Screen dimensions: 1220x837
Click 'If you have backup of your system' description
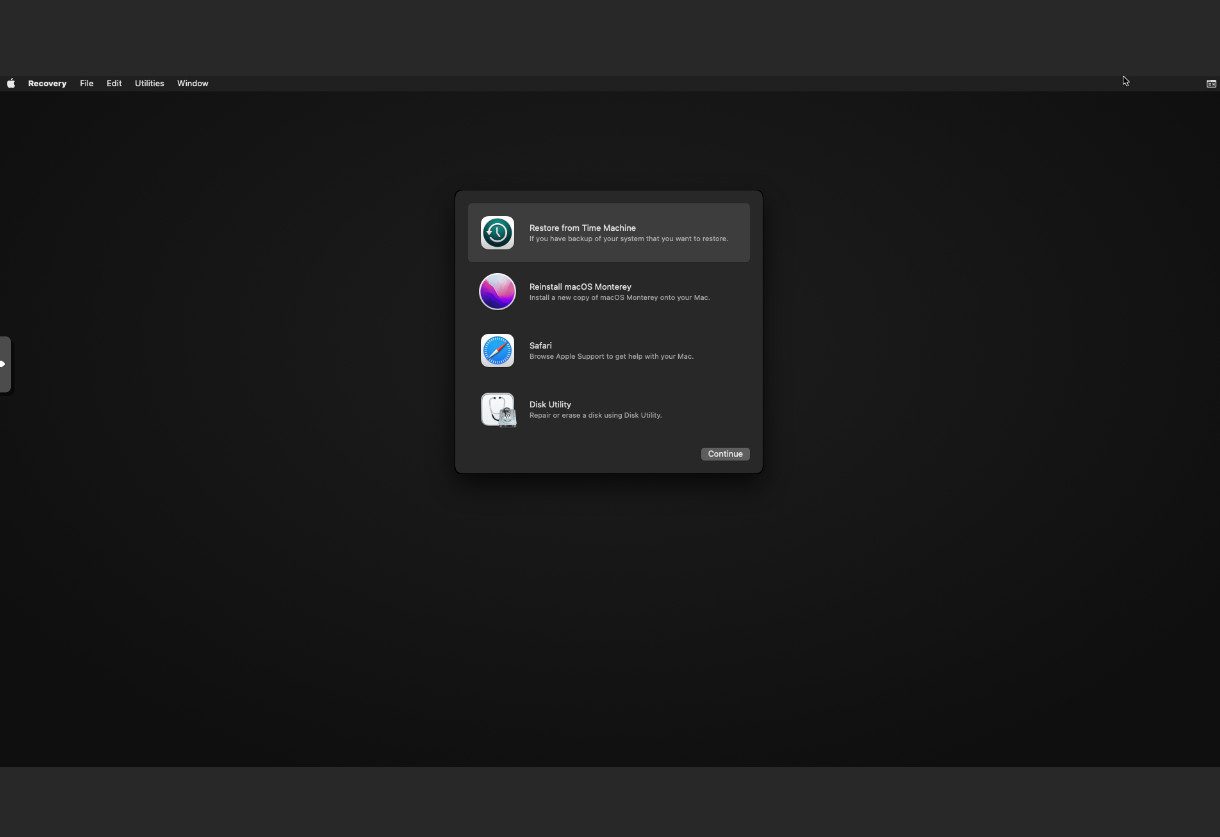[628, 239]
